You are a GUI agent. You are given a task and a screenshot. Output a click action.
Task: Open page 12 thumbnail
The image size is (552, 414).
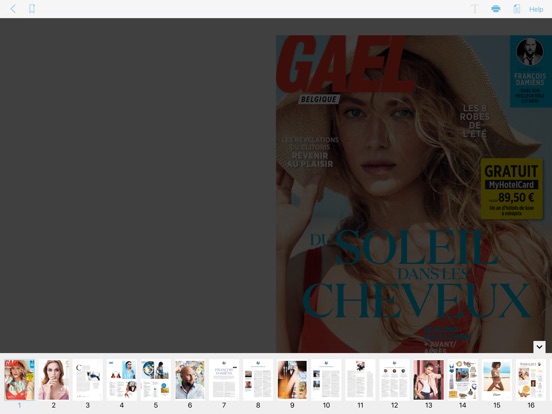pyautogui.click(x=395, y=380)
